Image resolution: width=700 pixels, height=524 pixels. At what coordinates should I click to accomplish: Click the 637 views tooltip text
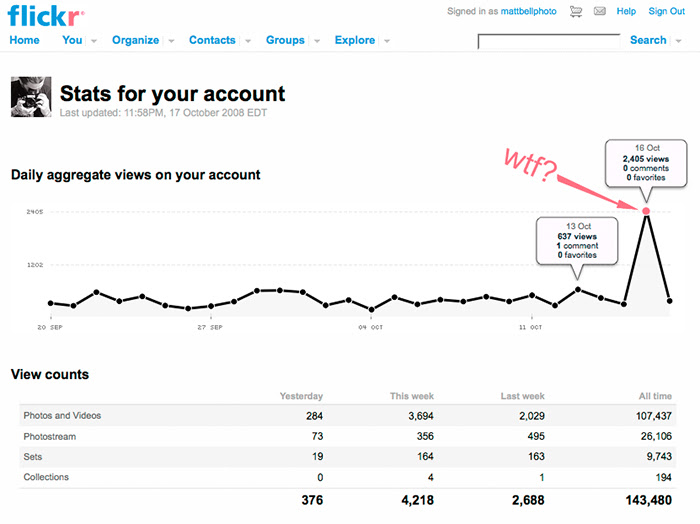pyautogui.click(x=577, y=237)
